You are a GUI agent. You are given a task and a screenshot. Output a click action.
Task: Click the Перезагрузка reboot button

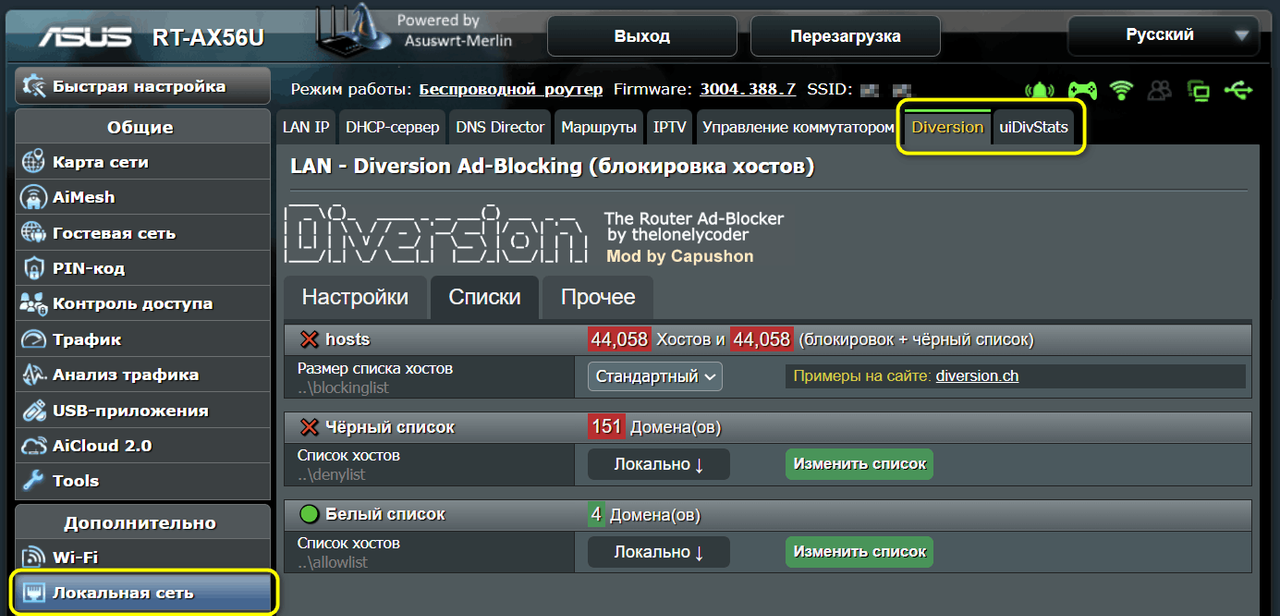click(x=845, y=36)
